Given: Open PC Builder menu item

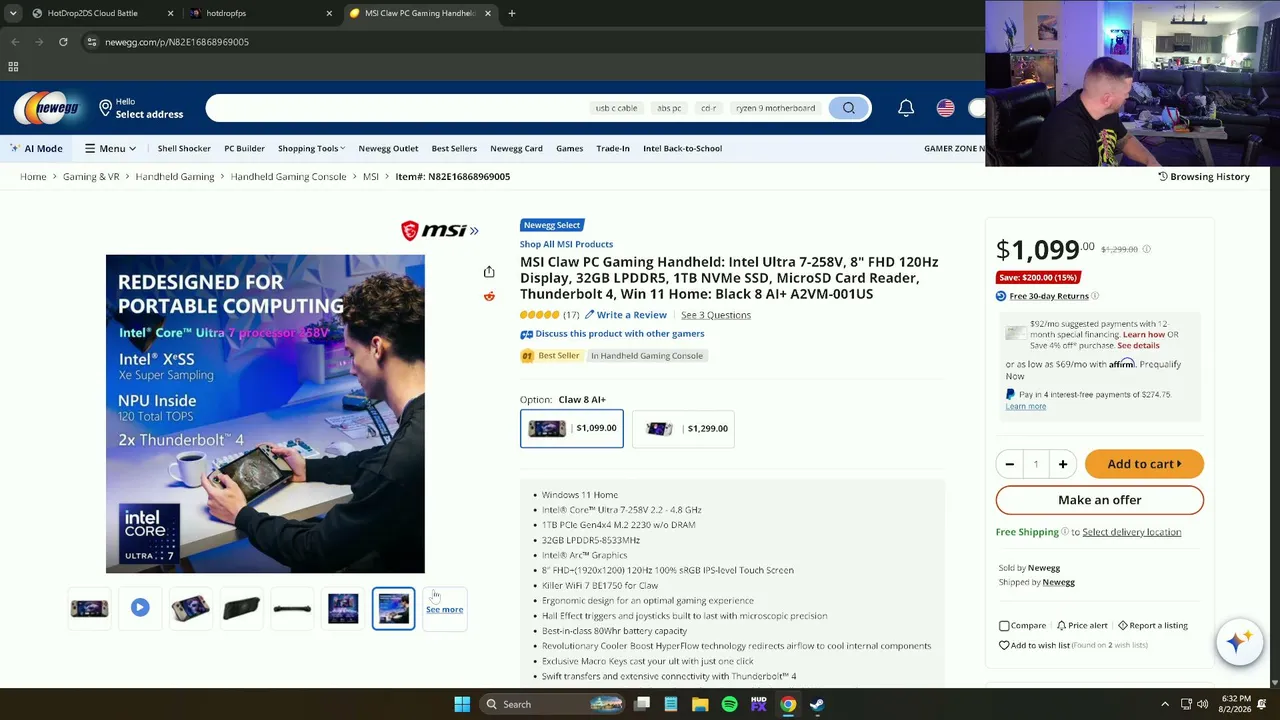Looking at the screenshot, I should (x=244, y=148).
